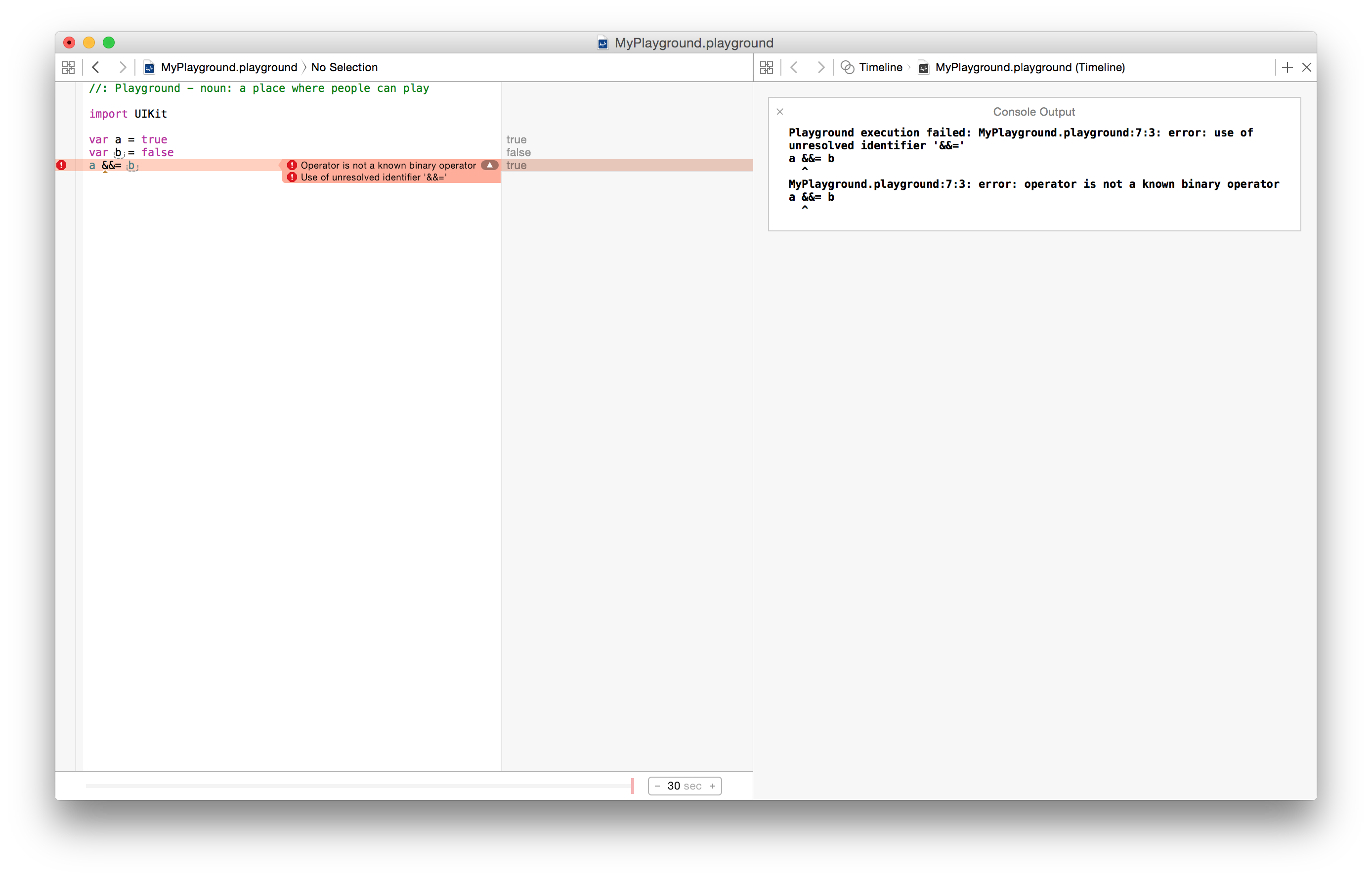Collapse the inline error message list
Image resolution: width=1372 pixels, height=879 pixels.
(x=489, y=165)
